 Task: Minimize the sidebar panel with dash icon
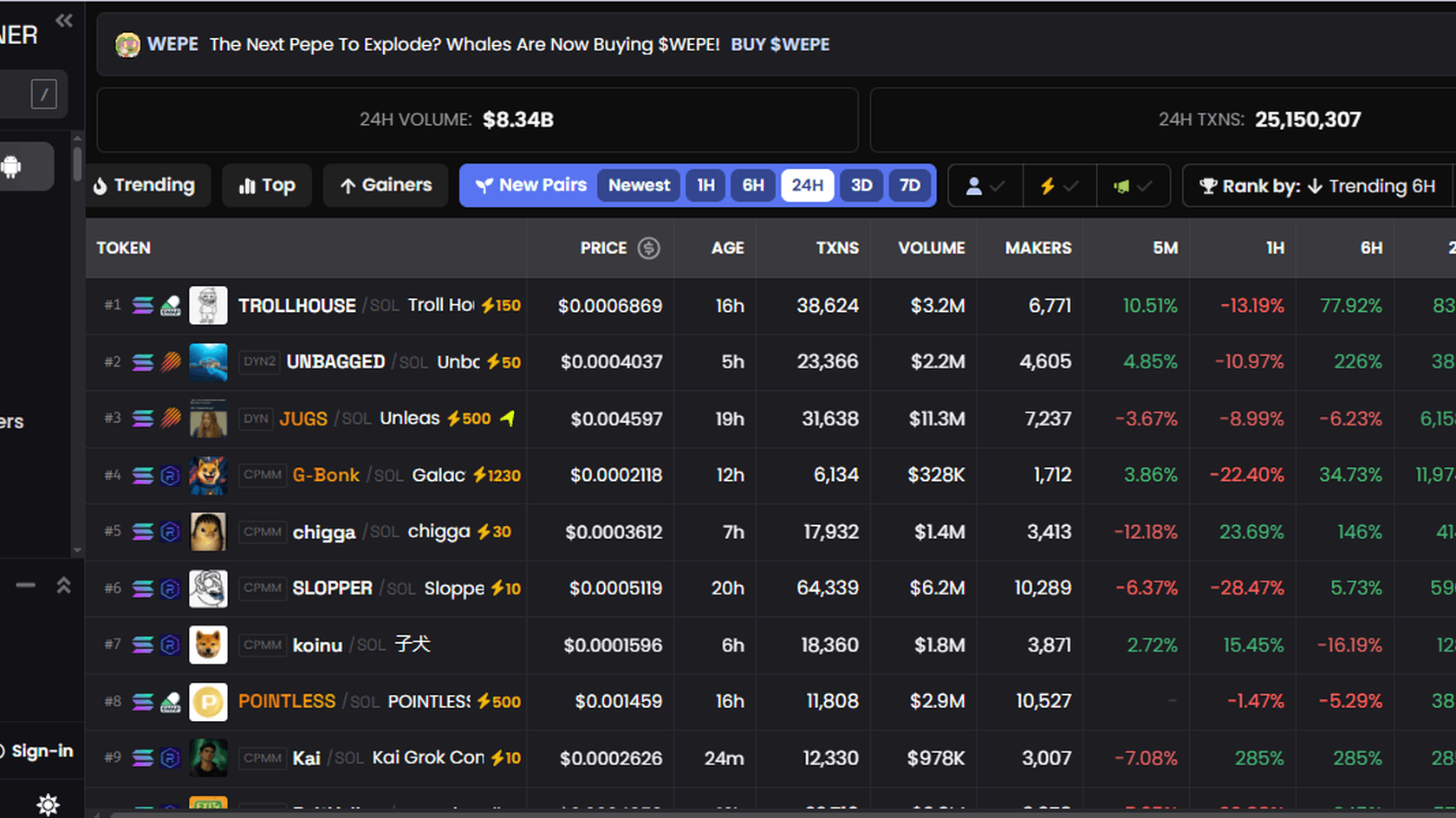[26, 586]
